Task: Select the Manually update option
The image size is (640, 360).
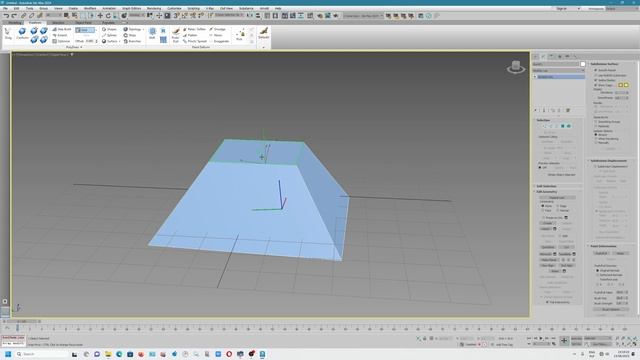Action: click(x=596, y=143)
